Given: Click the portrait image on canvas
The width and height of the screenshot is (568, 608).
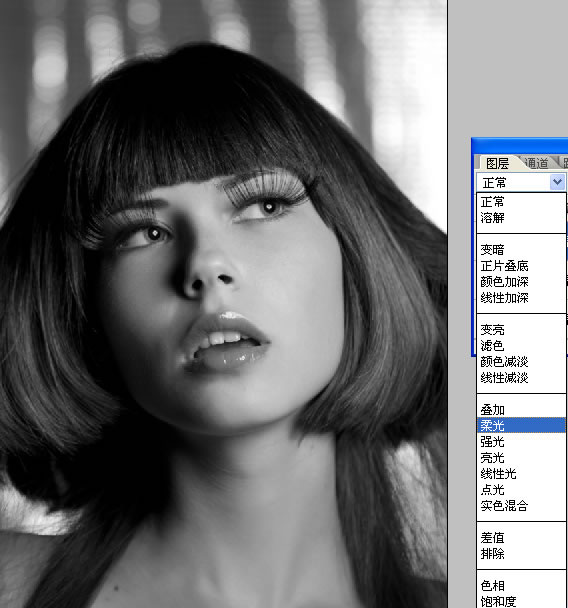Looking at the screenshot, I should (x=223, y=304).
